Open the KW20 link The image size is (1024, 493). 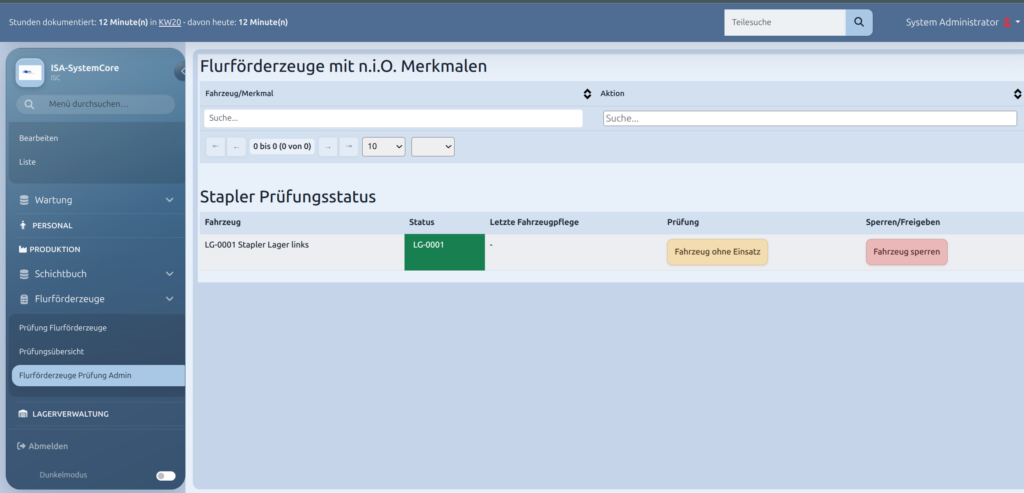(x=170, y=22)
